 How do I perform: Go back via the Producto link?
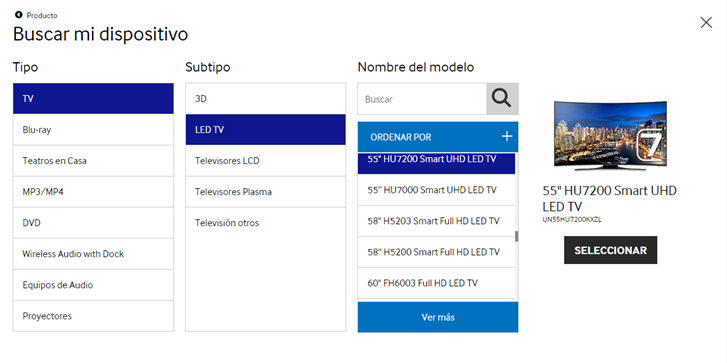42,15
